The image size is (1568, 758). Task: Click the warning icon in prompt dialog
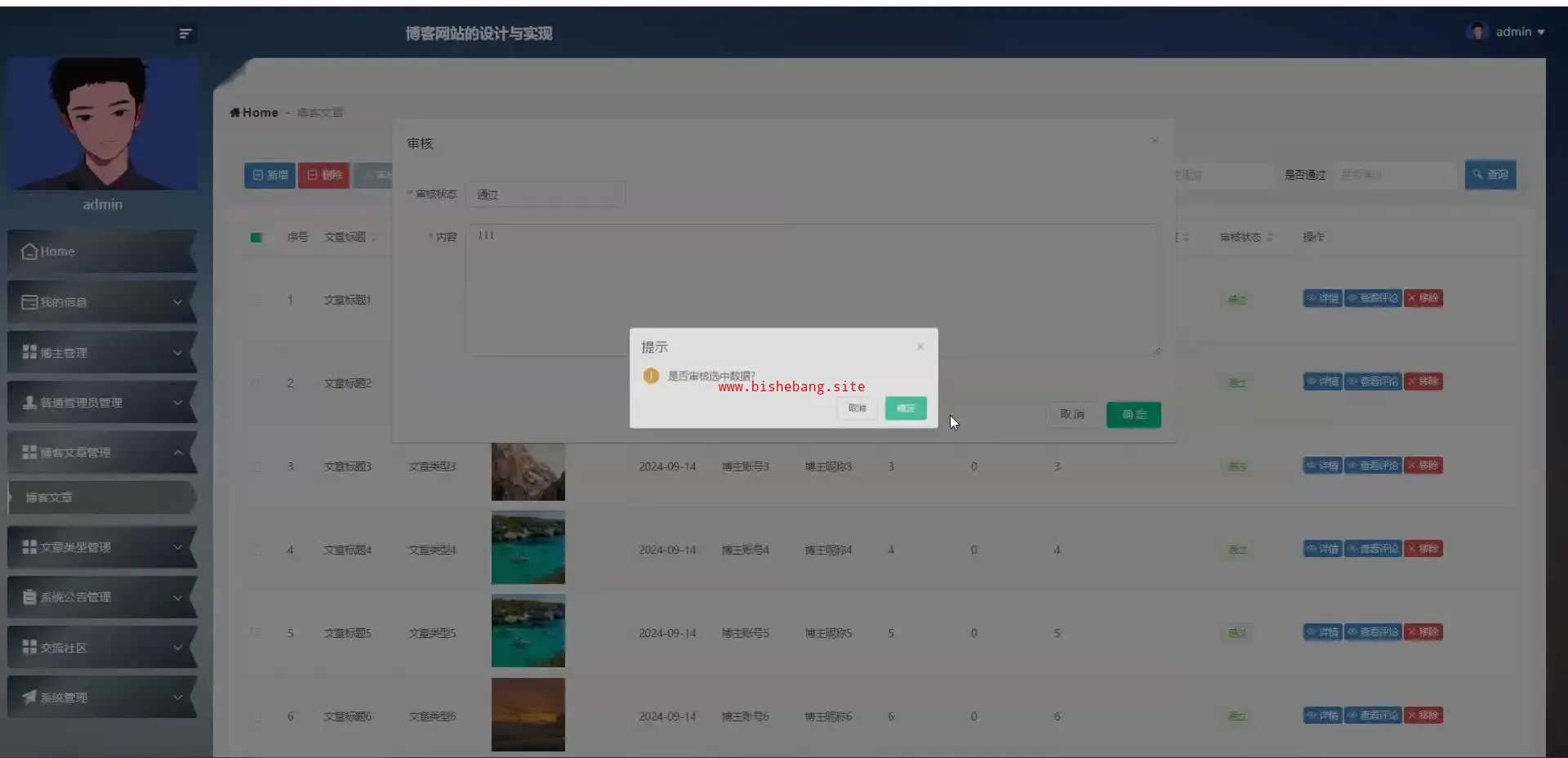point(651,376)
